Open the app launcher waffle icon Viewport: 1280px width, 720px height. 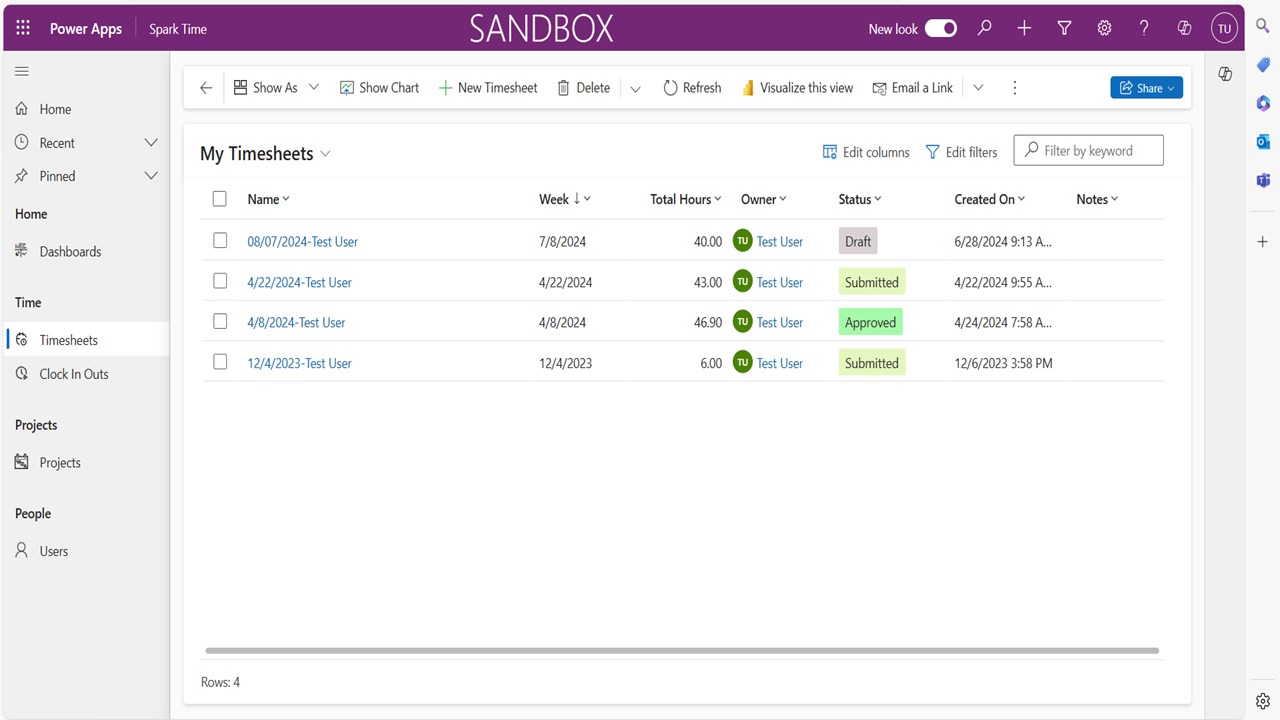(23, 28)
